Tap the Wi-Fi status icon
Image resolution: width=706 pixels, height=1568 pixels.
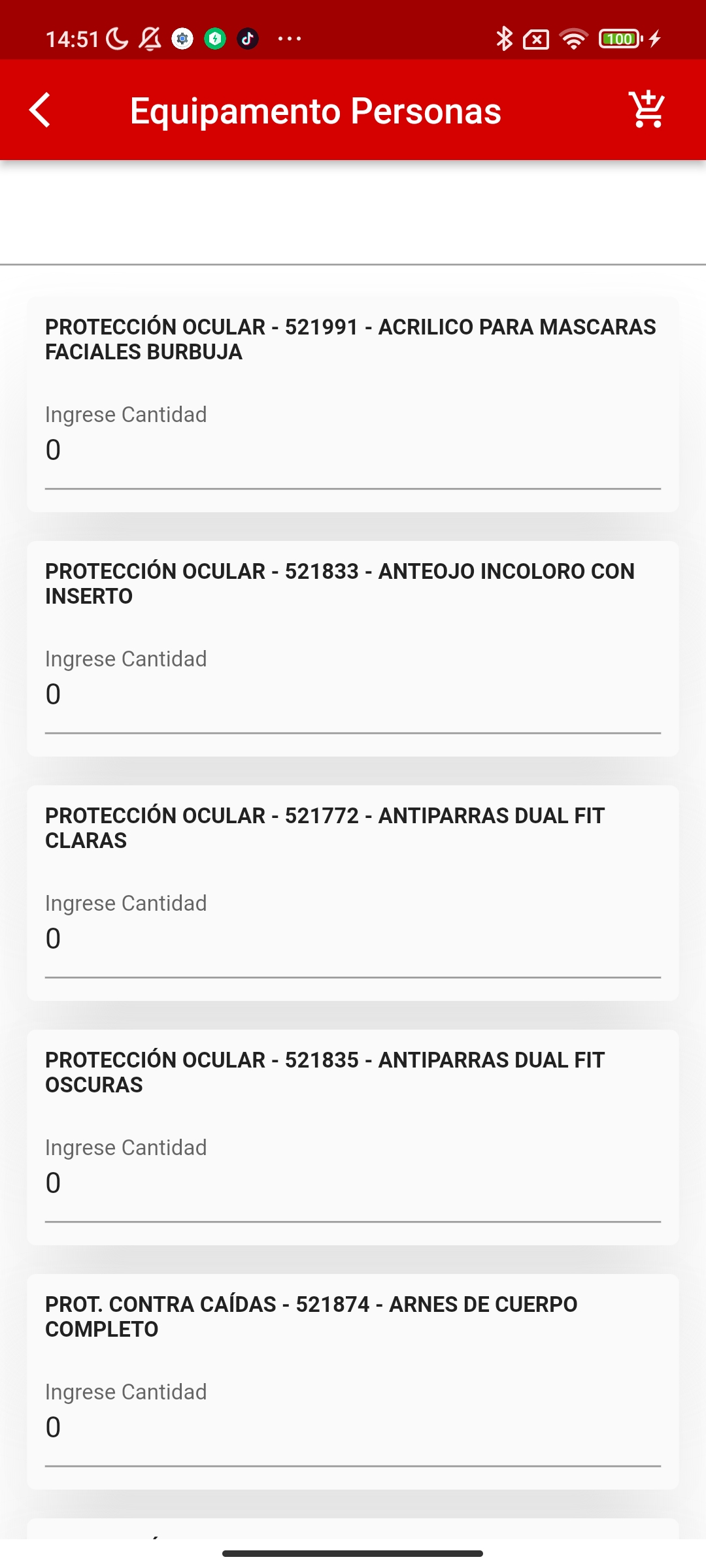pyautogui.click(x=574, y=39)
